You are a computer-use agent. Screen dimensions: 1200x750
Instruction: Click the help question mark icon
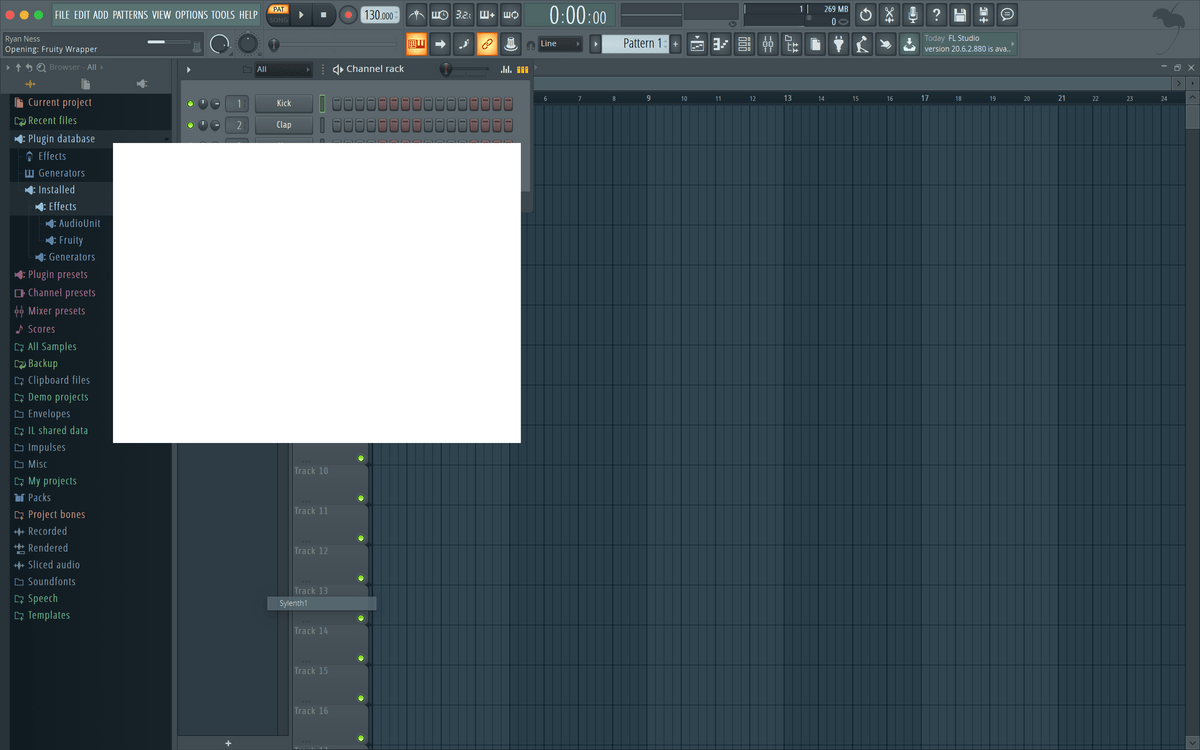936,15
